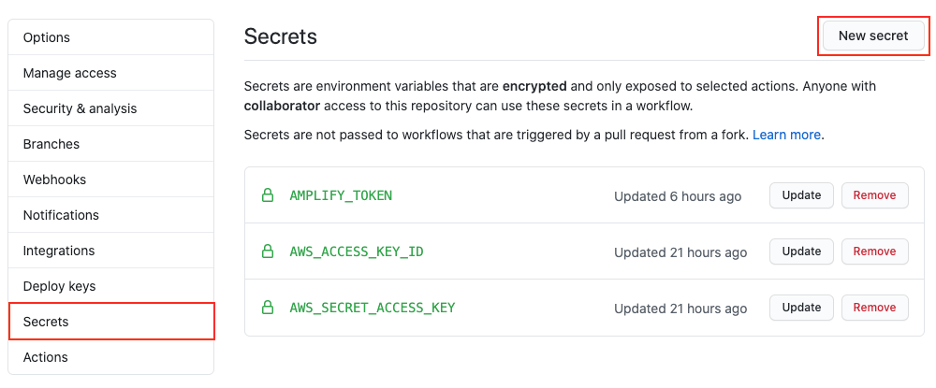
Task: Select the Integrations sidebar item
Action: pyautogui.click(x=111, y=250)
